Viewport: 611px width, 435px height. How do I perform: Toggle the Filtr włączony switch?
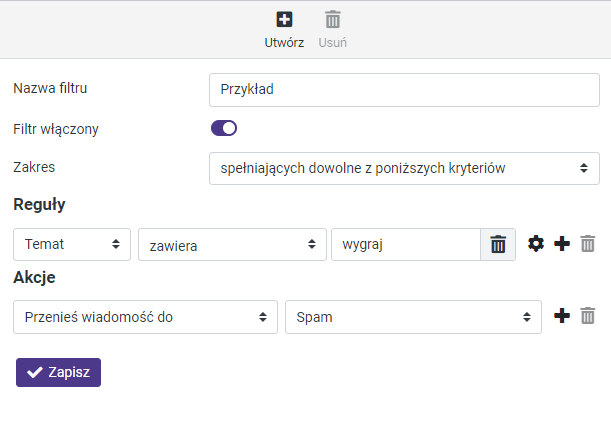click(x=223, y=128)
